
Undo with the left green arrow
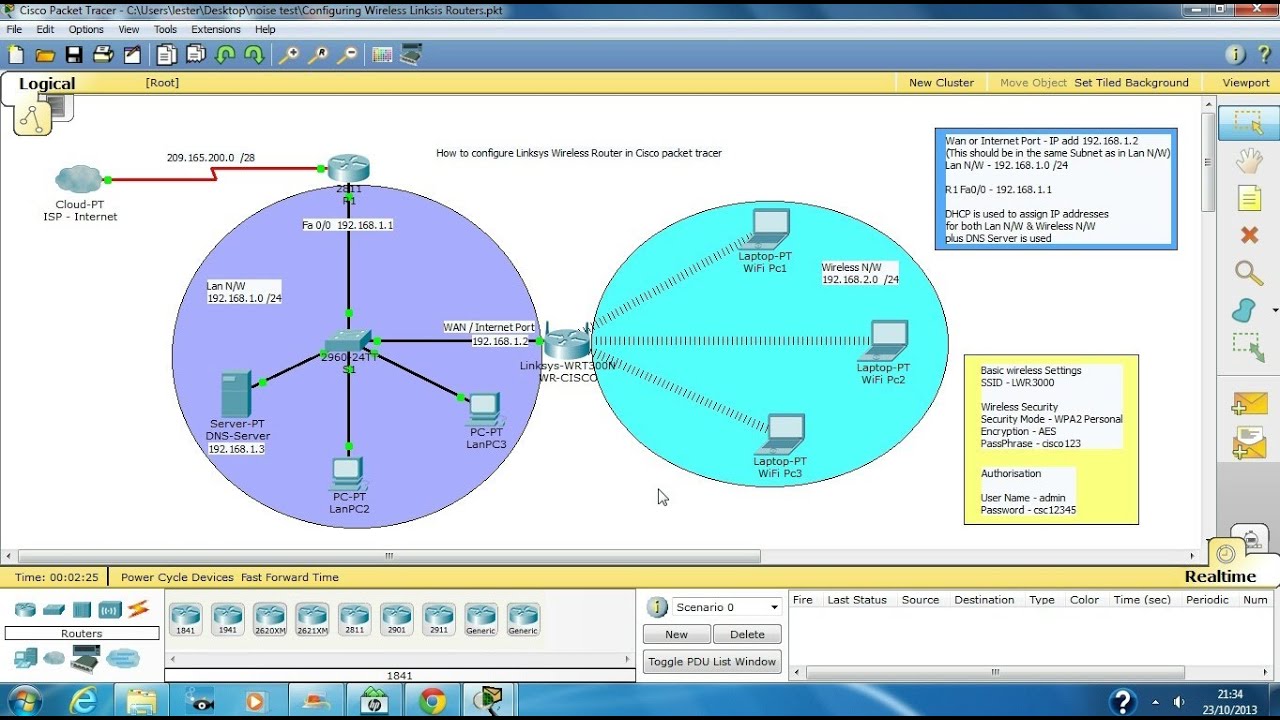point(226,55)
